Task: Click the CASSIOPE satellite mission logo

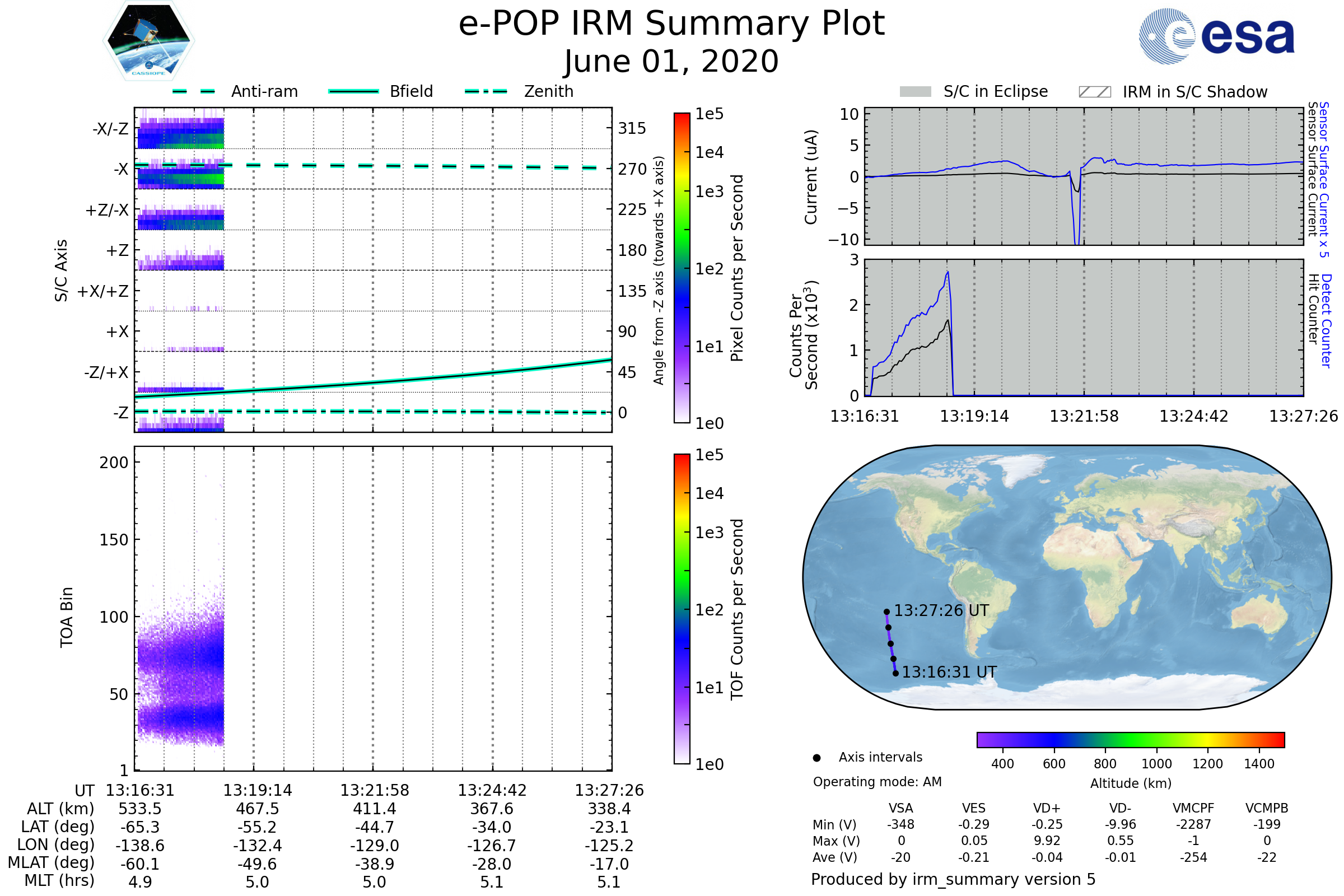Action: pyautogui.click(x=148, y=41)
